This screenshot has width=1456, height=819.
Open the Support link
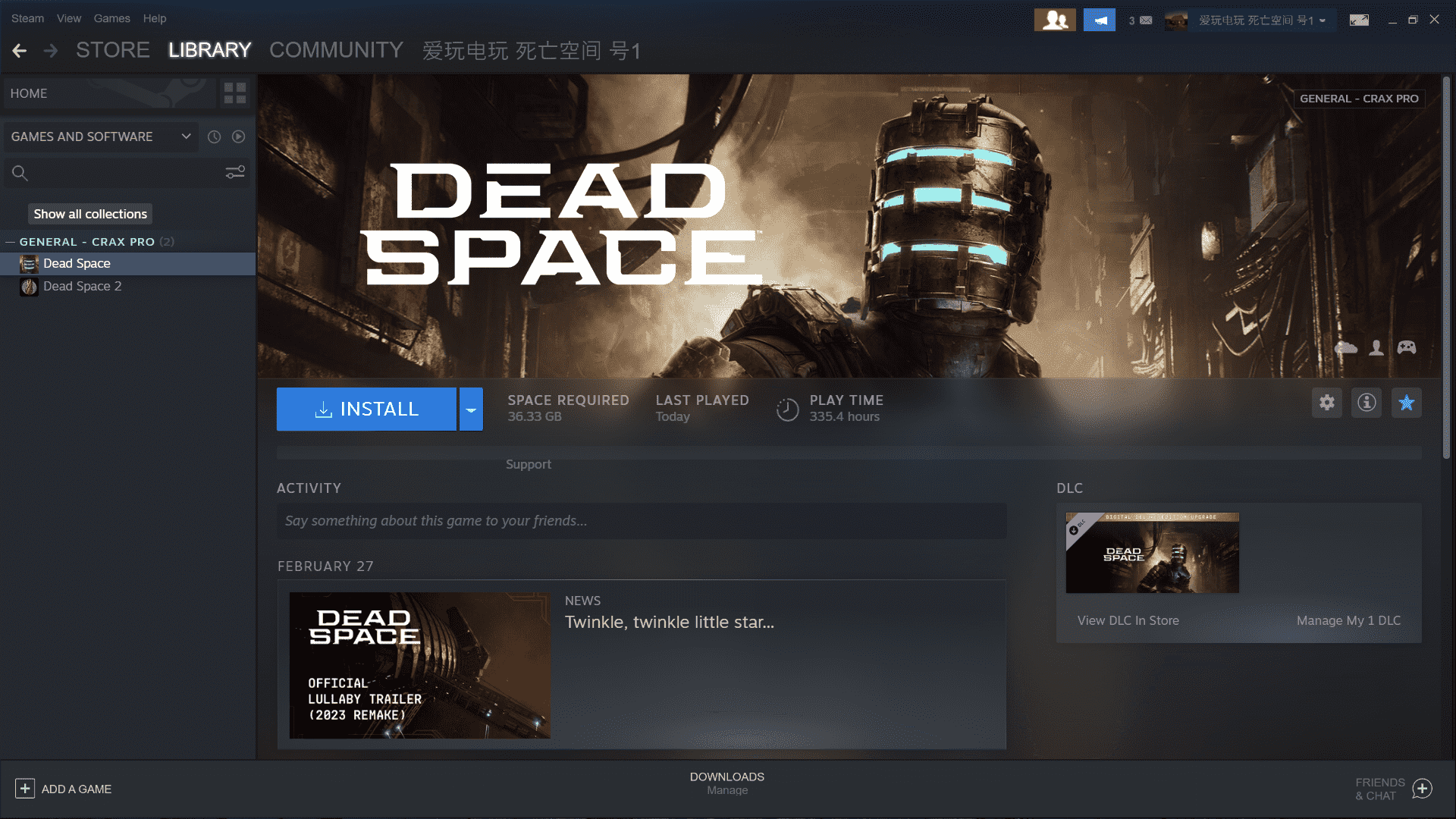[x=529, y=464]
